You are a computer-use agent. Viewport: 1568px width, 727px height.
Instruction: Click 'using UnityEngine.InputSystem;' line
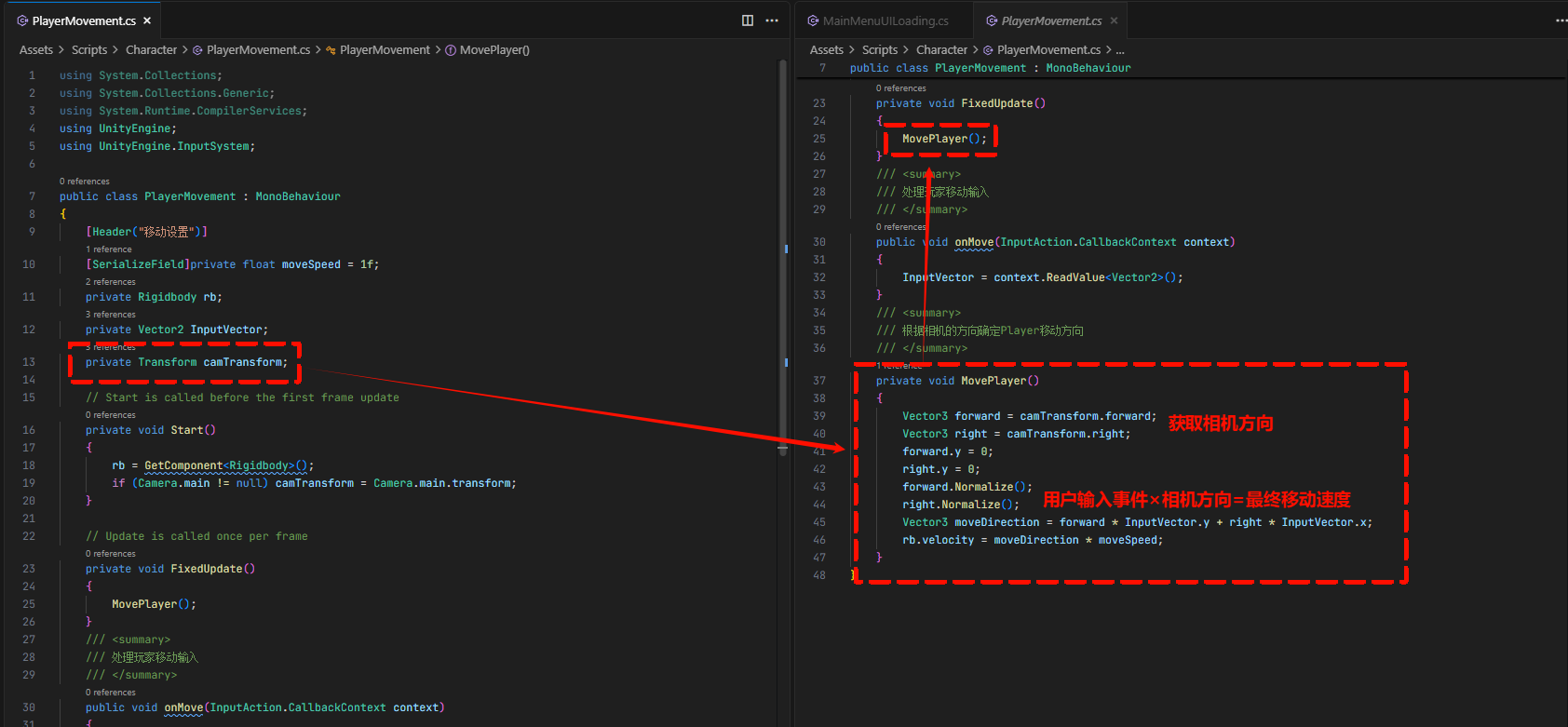click(x=157, y=146)
